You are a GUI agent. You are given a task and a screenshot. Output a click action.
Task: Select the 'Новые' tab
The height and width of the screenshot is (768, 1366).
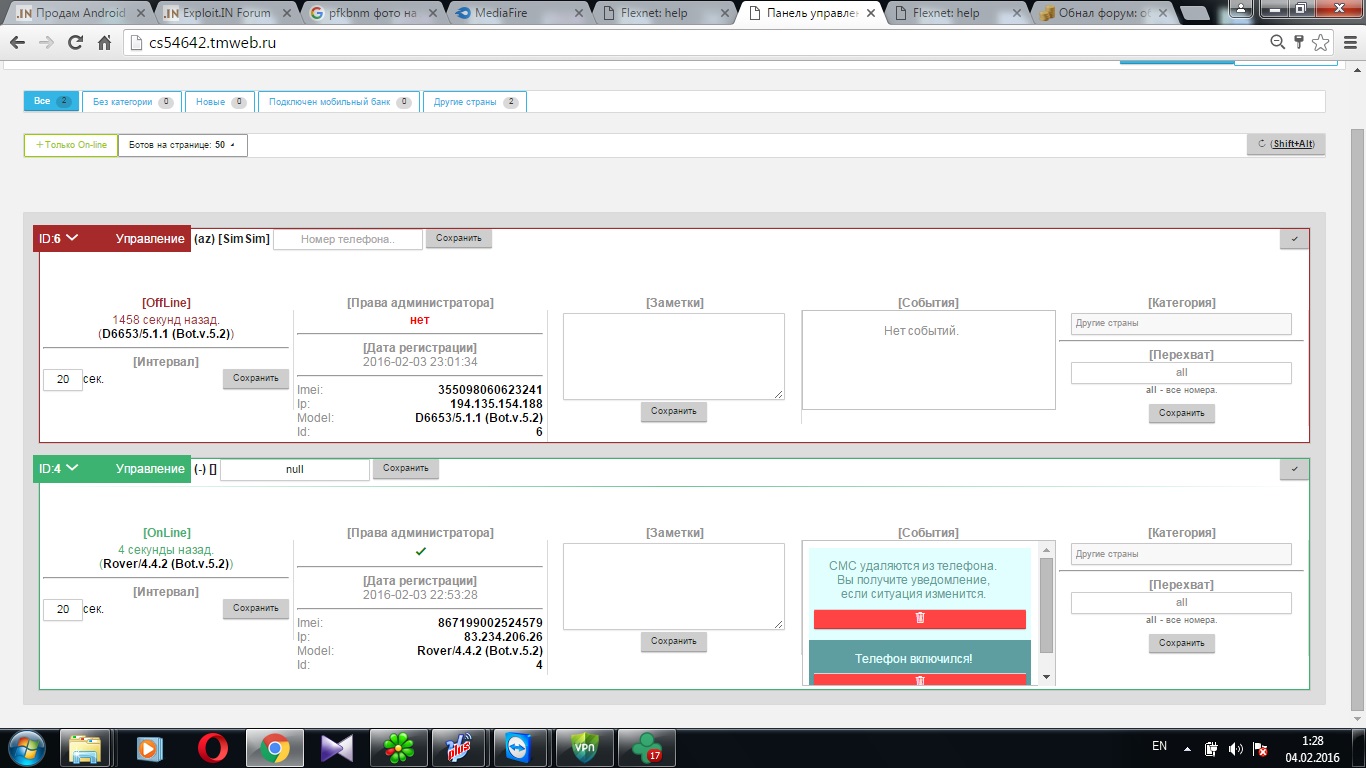220,102
